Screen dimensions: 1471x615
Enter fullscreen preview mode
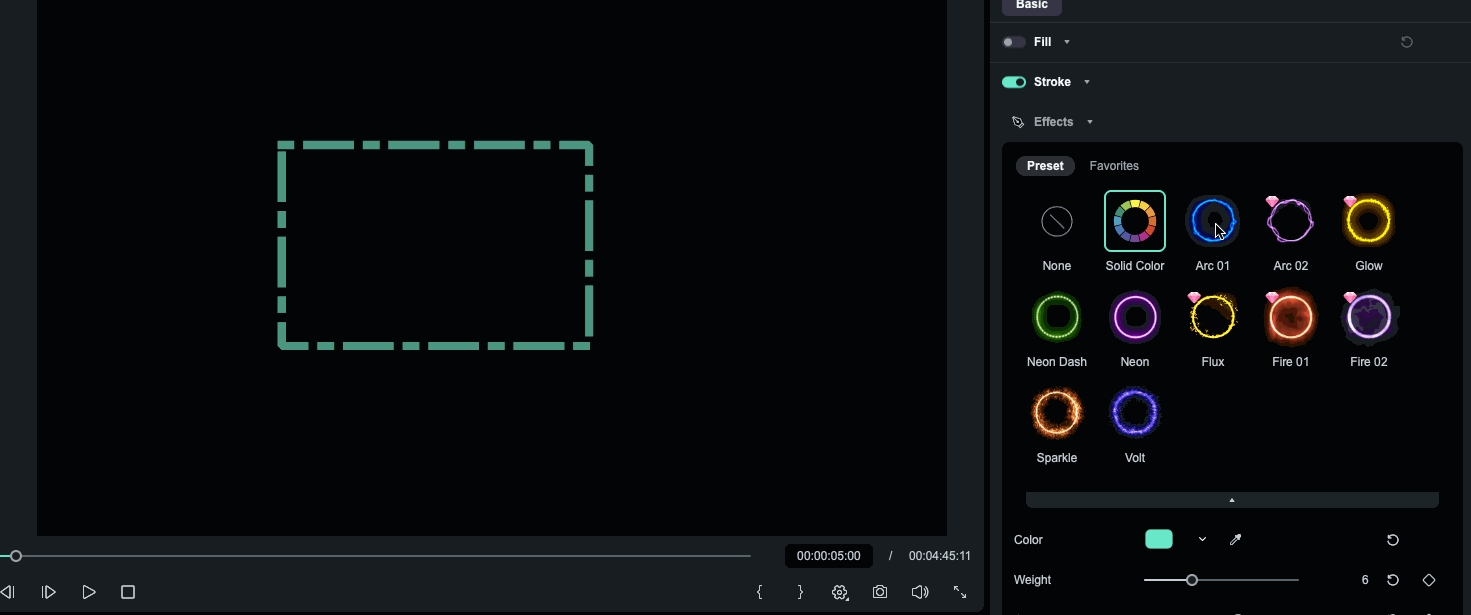(x=959, y=591)
